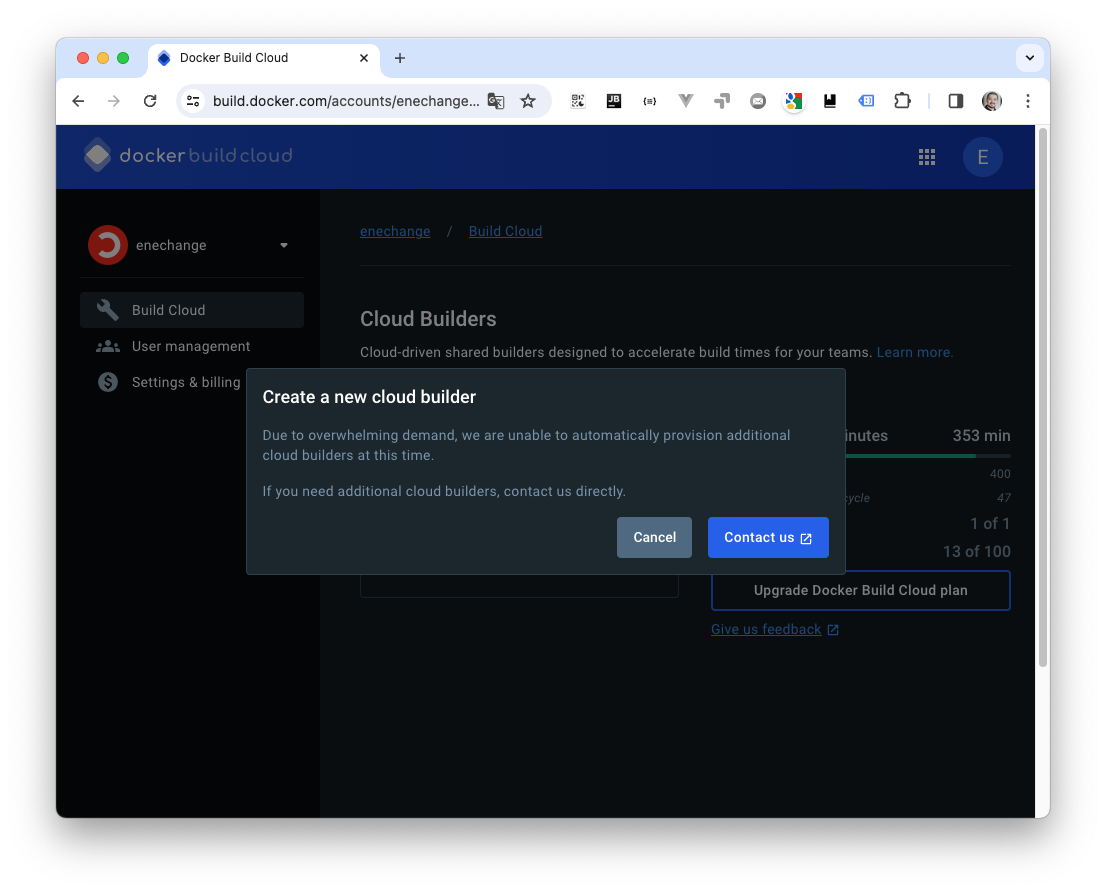This screenshot has width=1106, height=892.
Task: Open the Extensions puzzle icon
Action: click(x=902, y=101)
